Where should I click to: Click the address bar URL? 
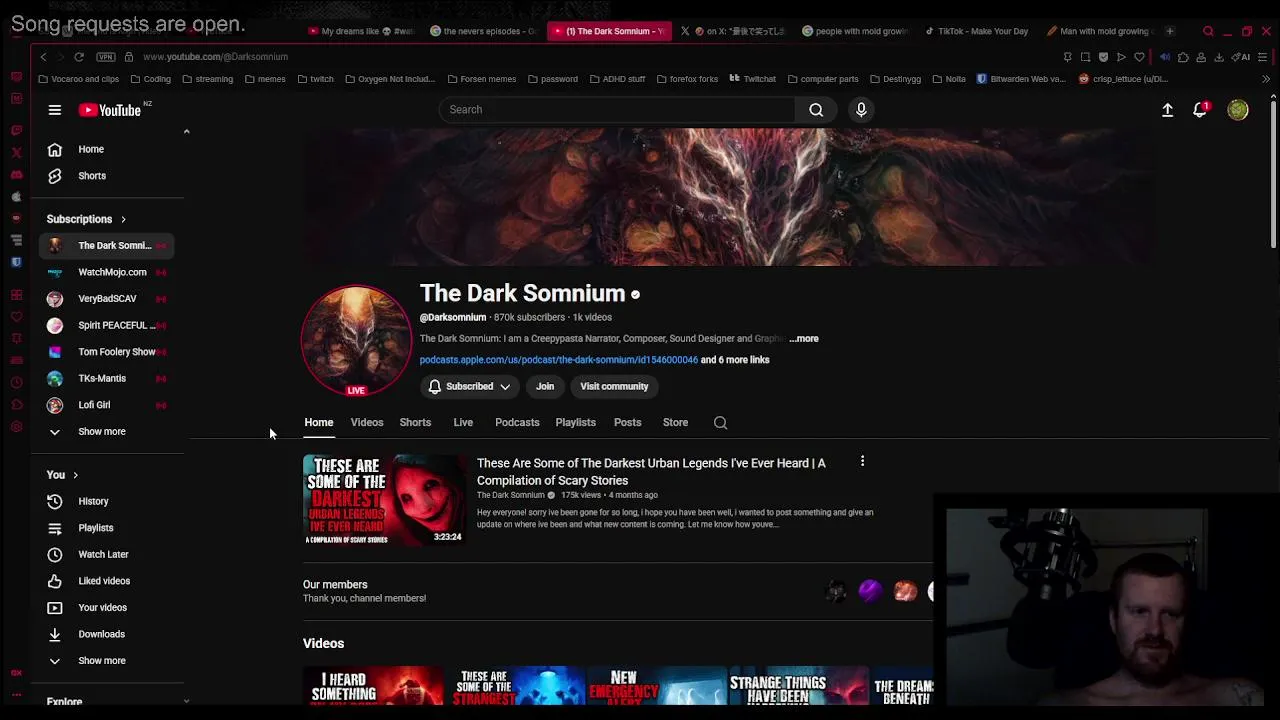tap(215, 57)
